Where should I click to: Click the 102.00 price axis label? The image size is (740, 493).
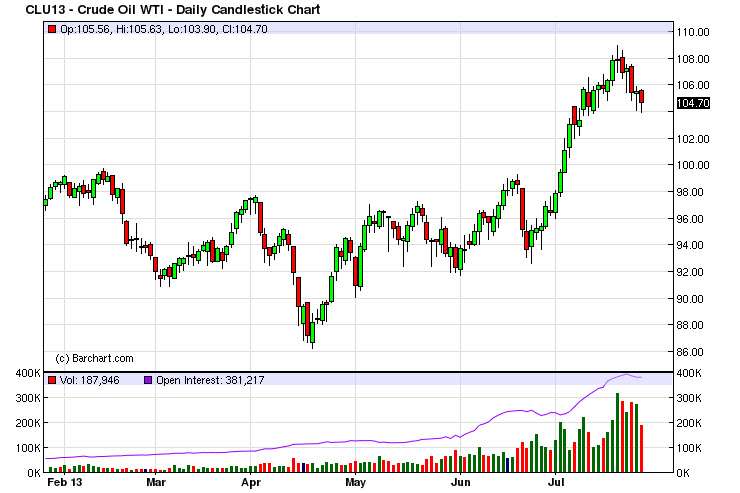(x=693, y=139)
